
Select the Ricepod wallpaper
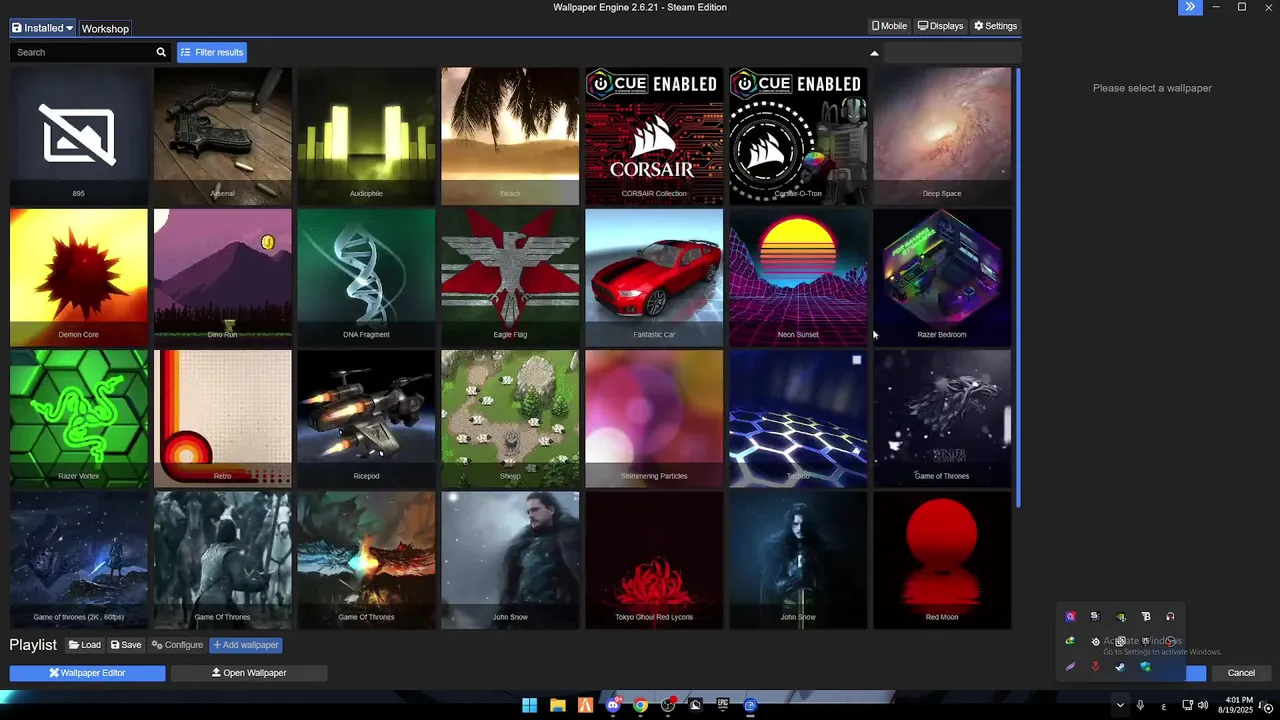click(366, 418)
